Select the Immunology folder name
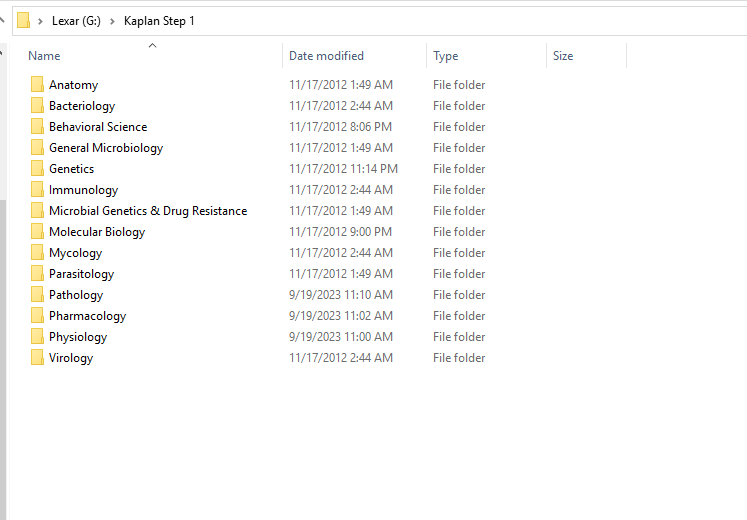 83,190
